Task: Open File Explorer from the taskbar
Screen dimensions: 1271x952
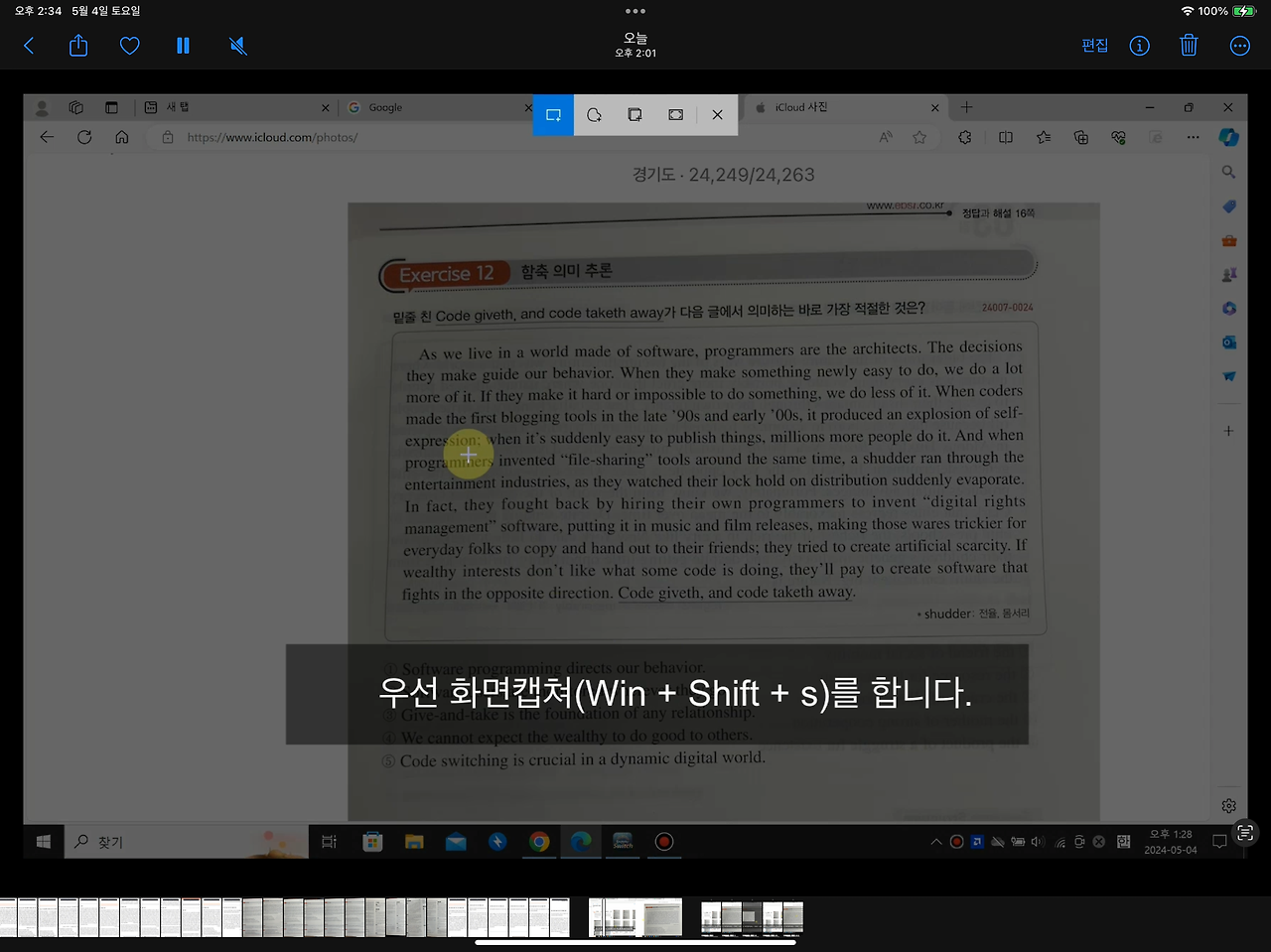Action: [414, 842]
